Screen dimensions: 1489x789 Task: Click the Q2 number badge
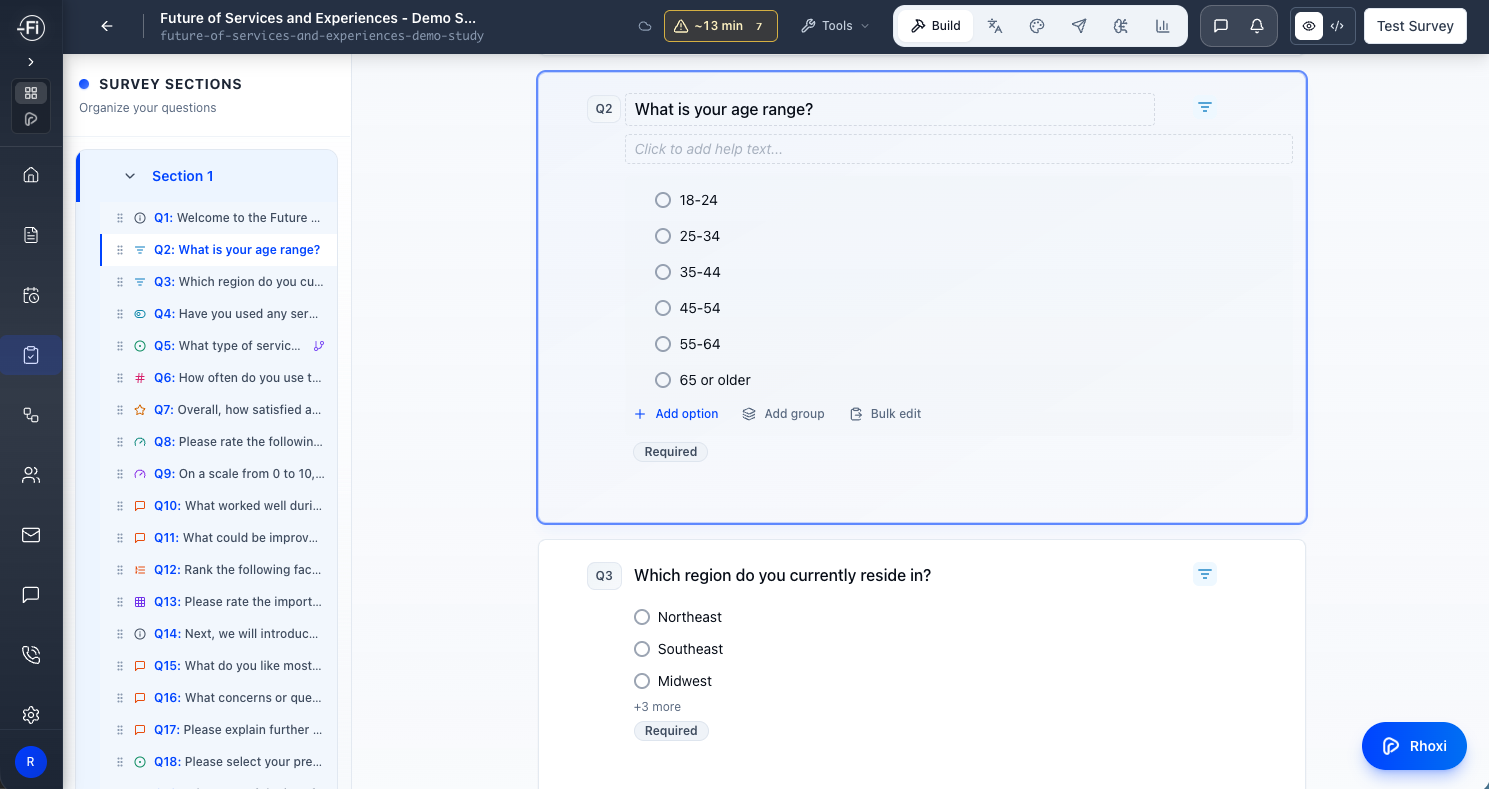pyautogui.click(x=603, y=109)
